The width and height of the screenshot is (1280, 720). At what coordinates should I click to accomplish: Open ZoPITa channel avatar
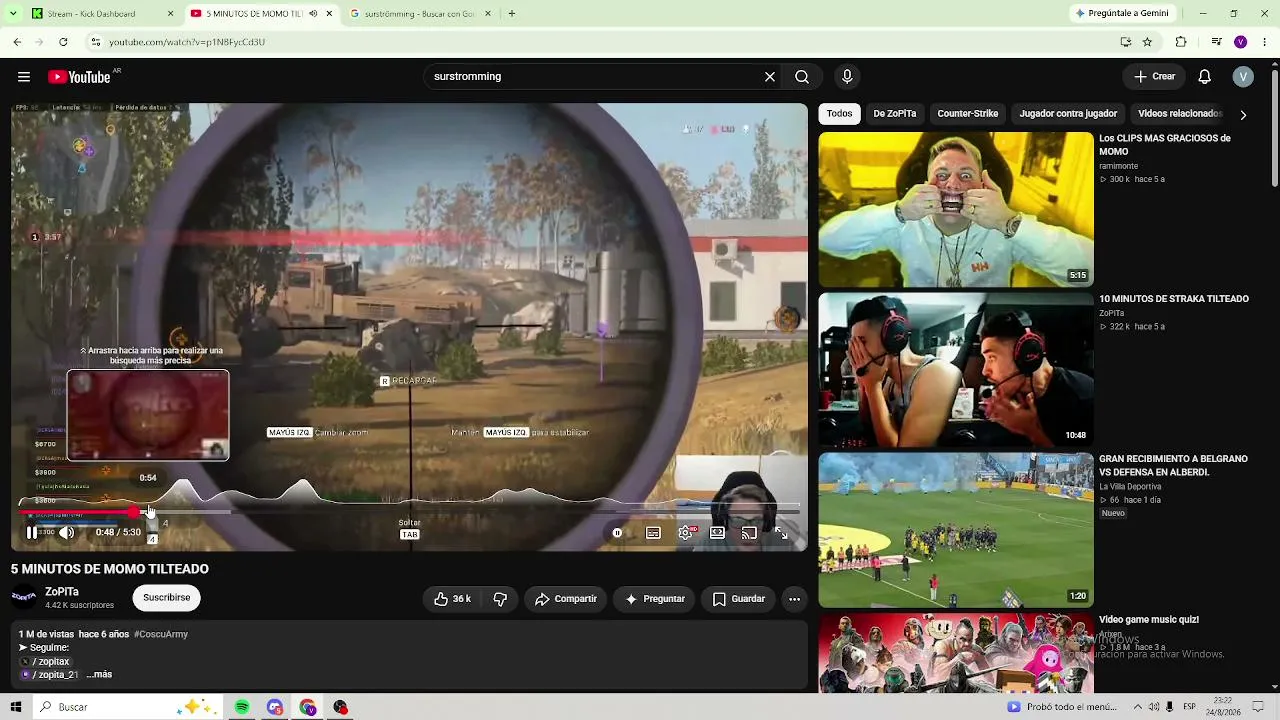(x=24, y=597)
